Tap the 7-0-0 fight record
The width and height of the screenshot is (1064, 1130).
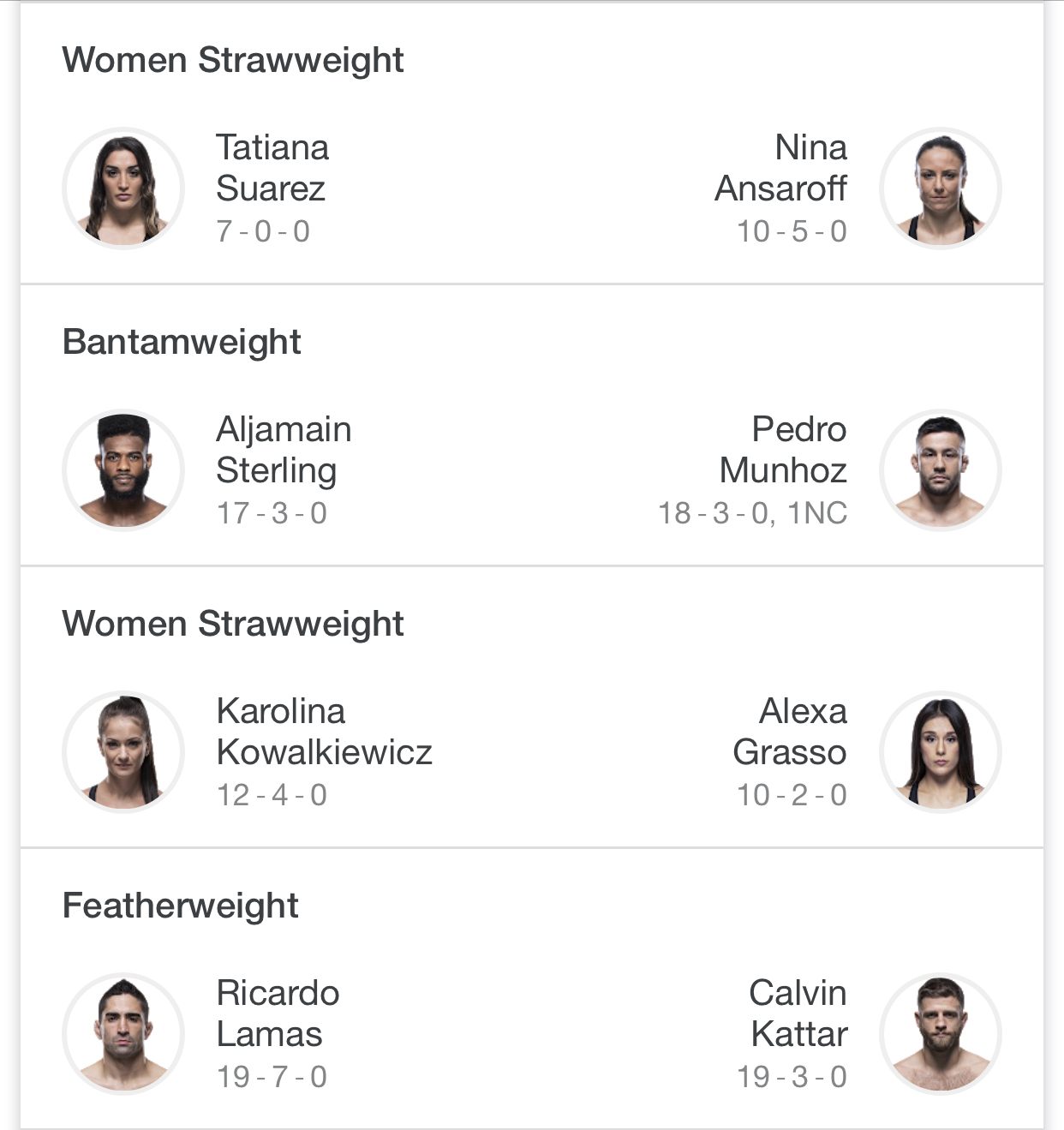pos(263,231)
